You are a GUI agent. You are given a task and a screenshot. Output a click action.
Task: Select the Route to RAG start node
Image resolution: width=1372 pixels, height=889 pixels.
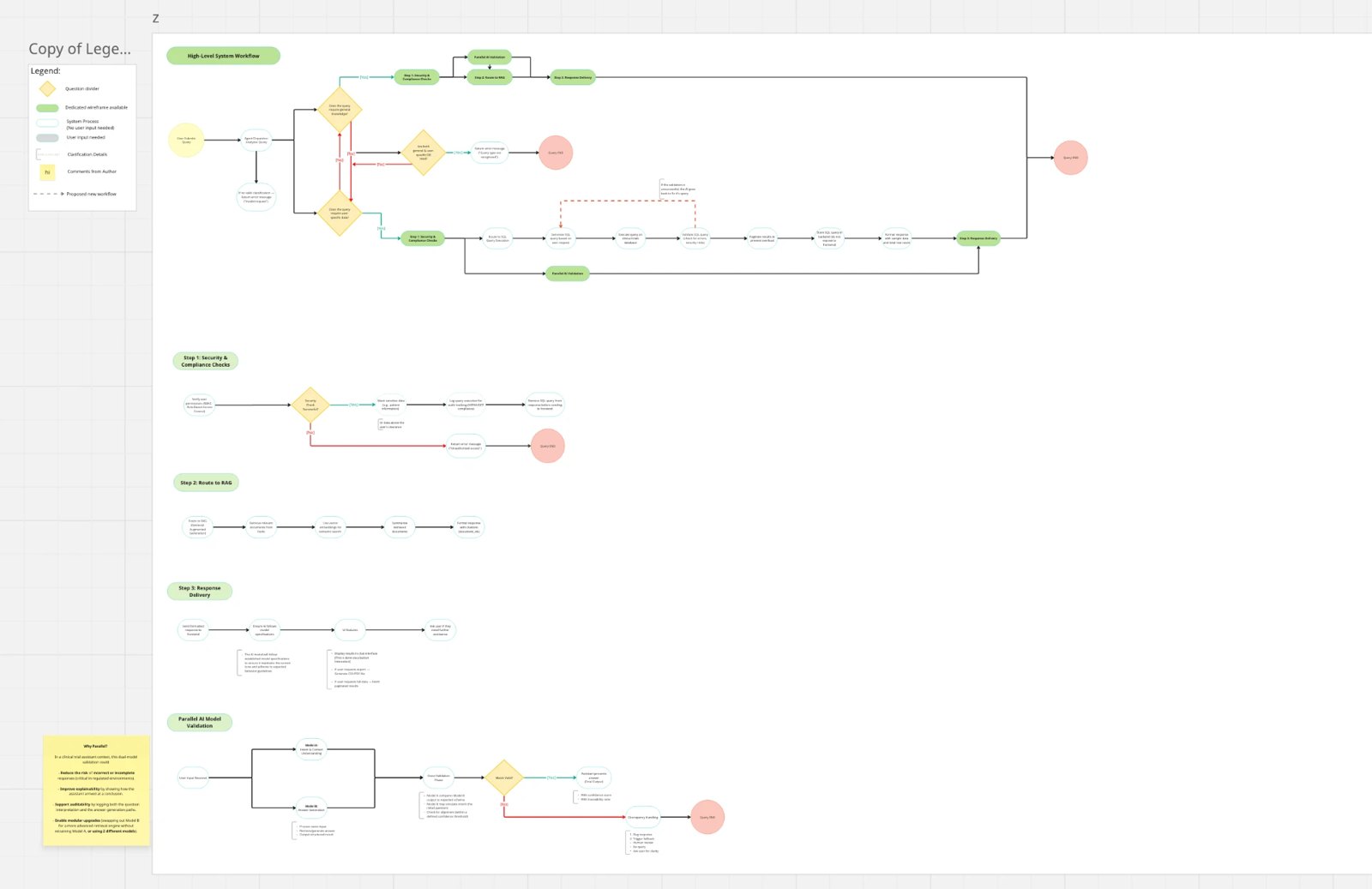pos(197,527)
